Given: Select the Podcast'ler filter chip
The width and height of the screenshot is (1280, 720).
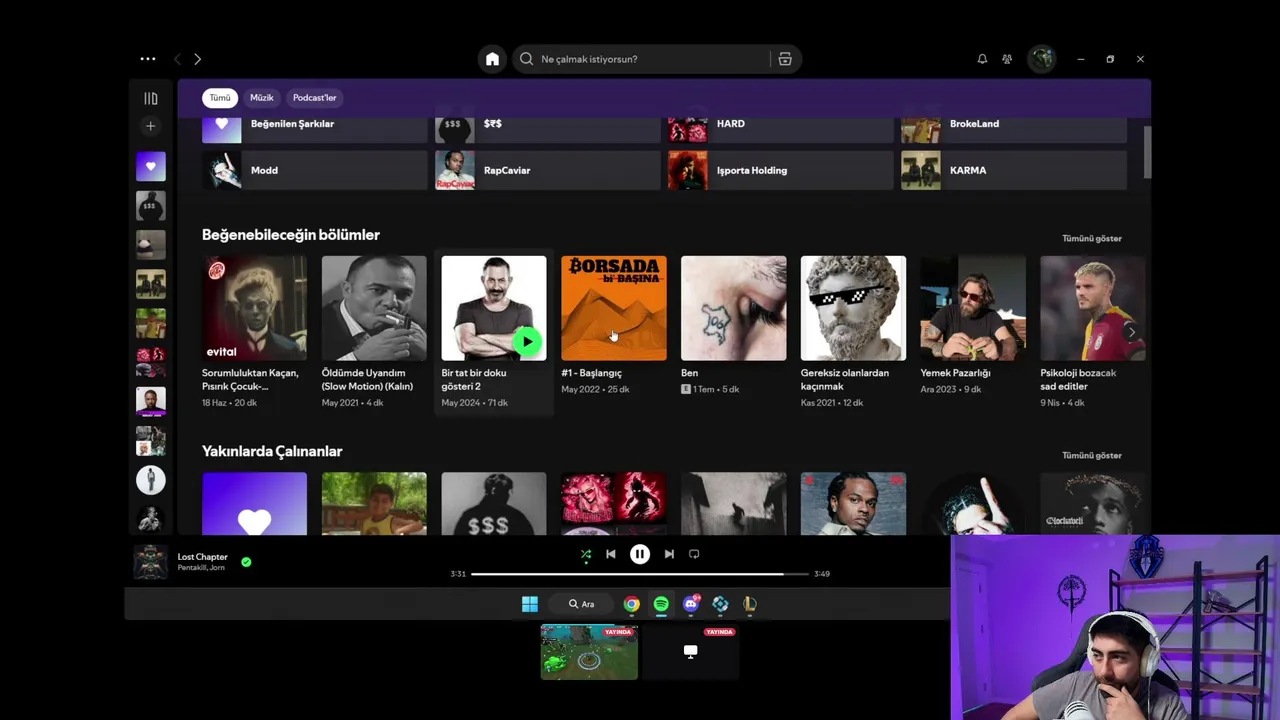Looking at the screenshot, I should pos(315,98).
